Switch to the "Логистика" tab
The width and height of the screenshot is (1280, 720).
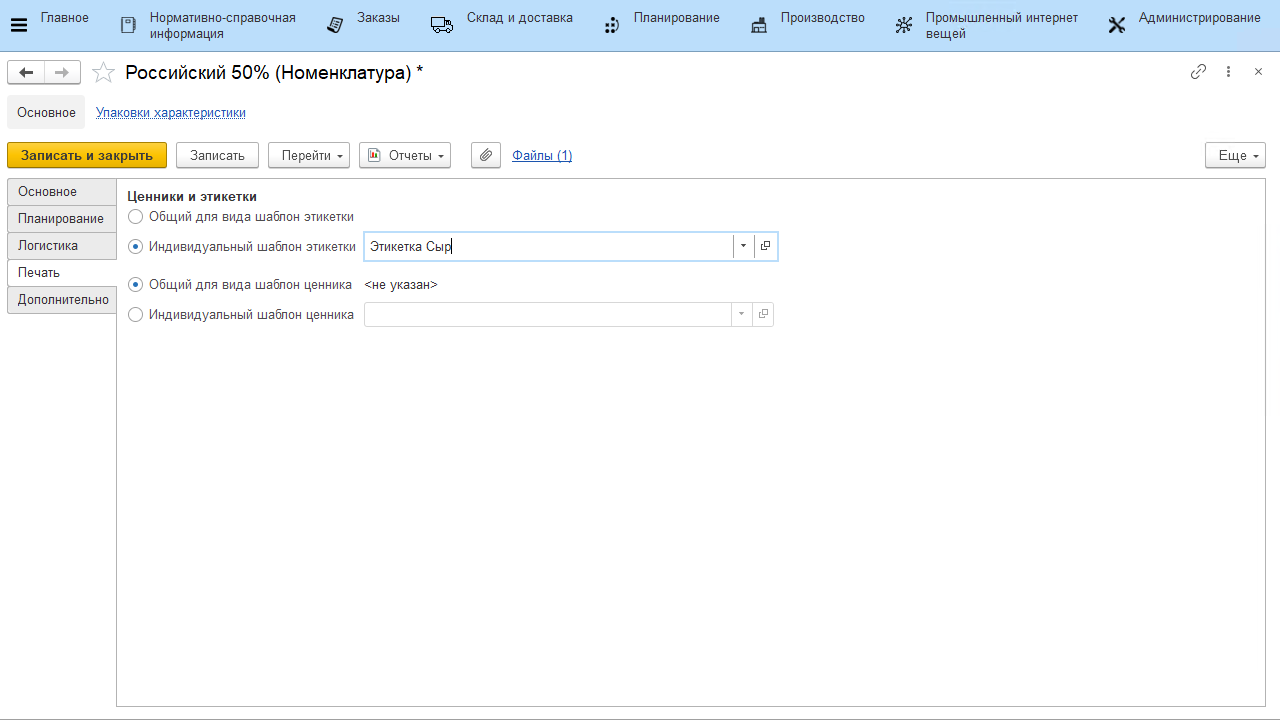(x=48, y=245)
